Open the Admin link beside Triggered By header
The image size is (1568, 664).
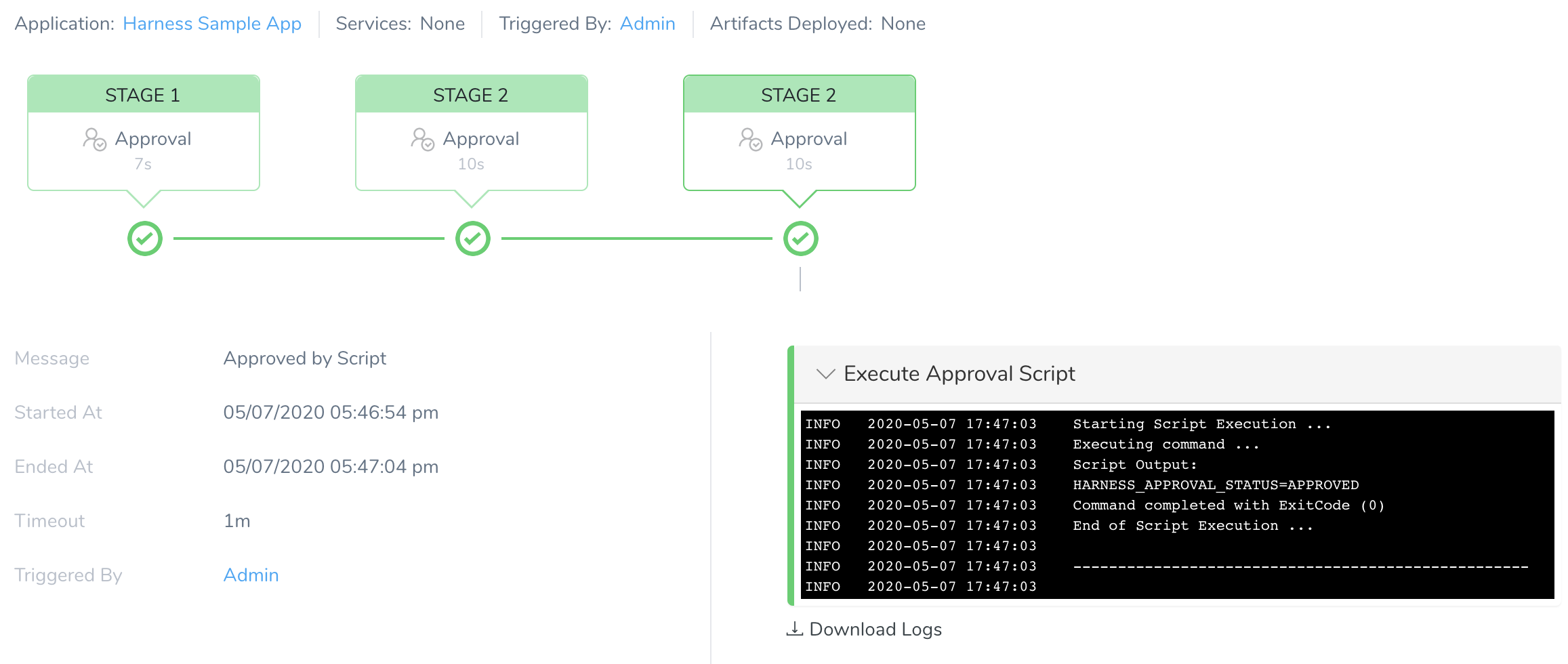[x=647, y=24]
